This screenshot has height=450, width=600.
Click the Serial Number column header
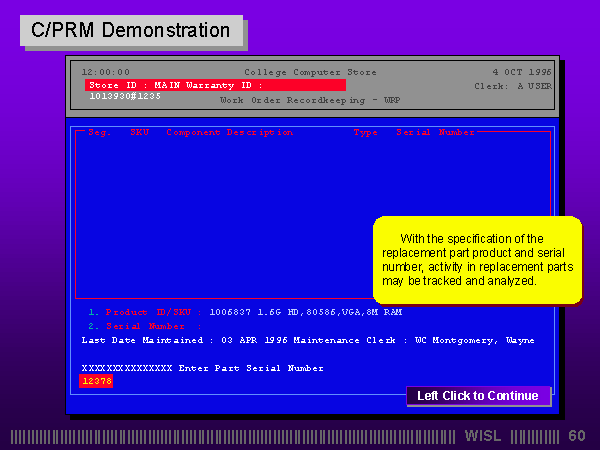(x=435, y=132)
